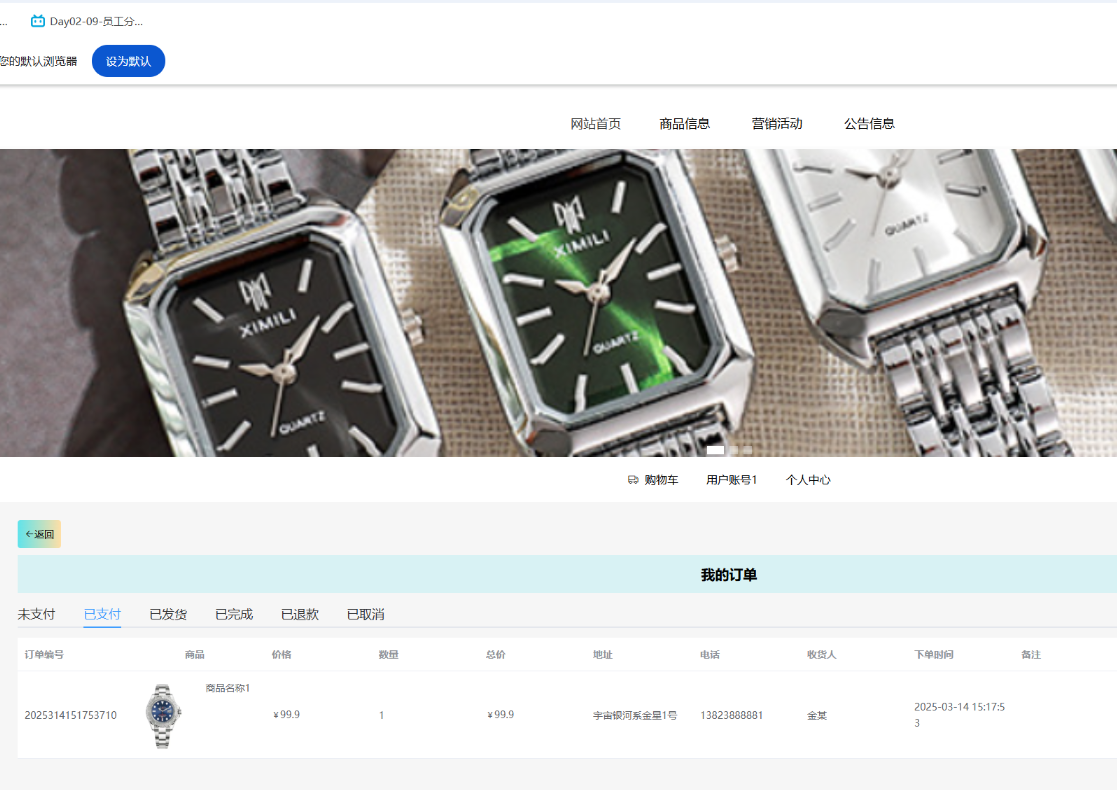
Task: Click the Bilibili favicon on the browser tab
Action: click(38, 21)
